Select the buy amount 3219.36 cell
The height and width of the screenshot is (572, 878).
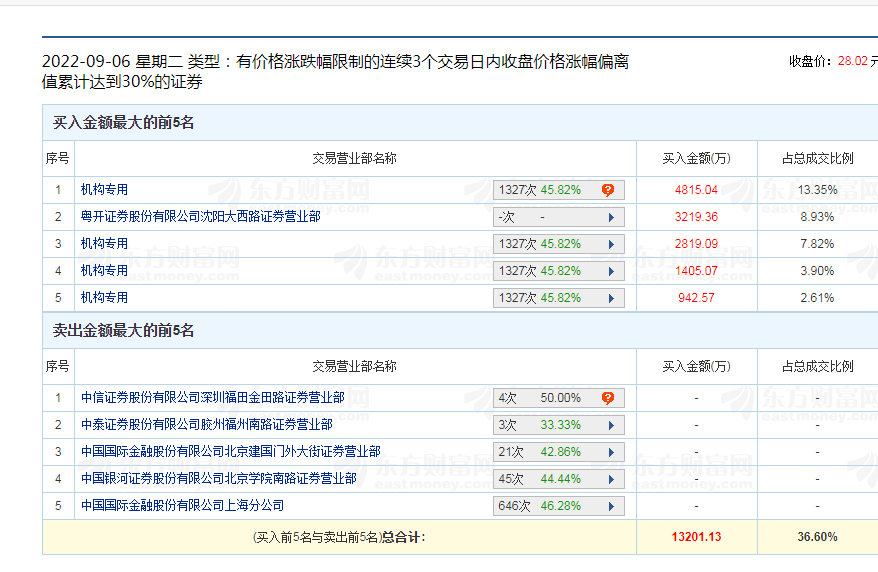(696, 217)
